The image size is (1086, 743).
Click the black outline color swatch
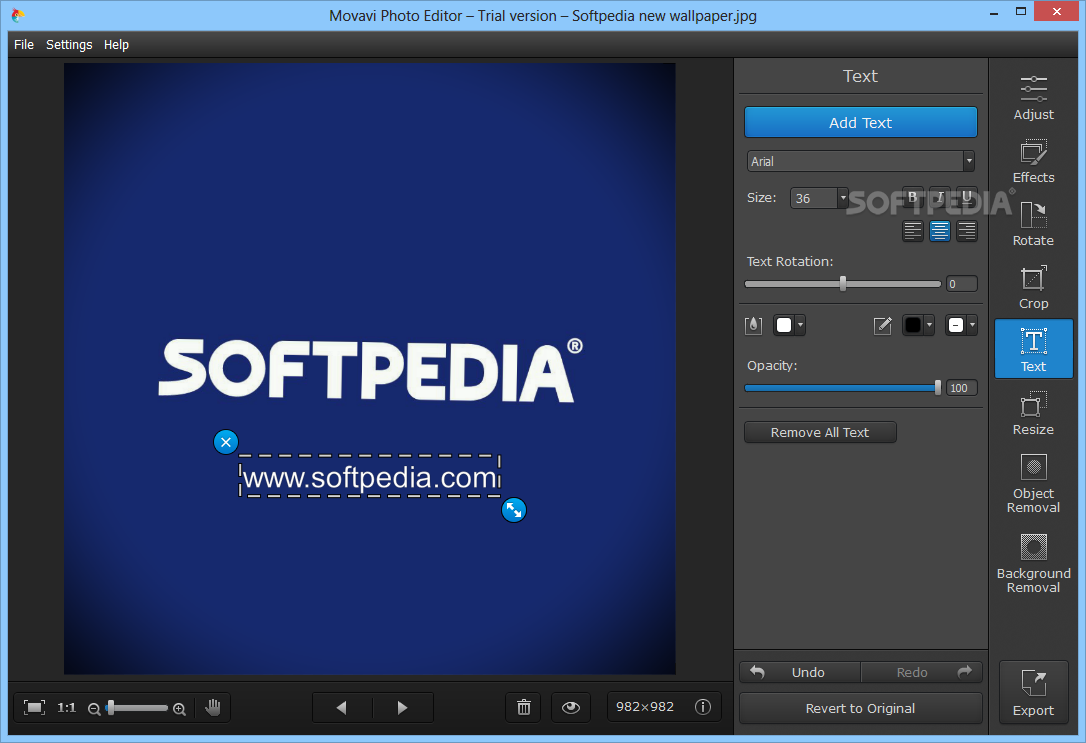pyautogui.click(x=913, y=325)
